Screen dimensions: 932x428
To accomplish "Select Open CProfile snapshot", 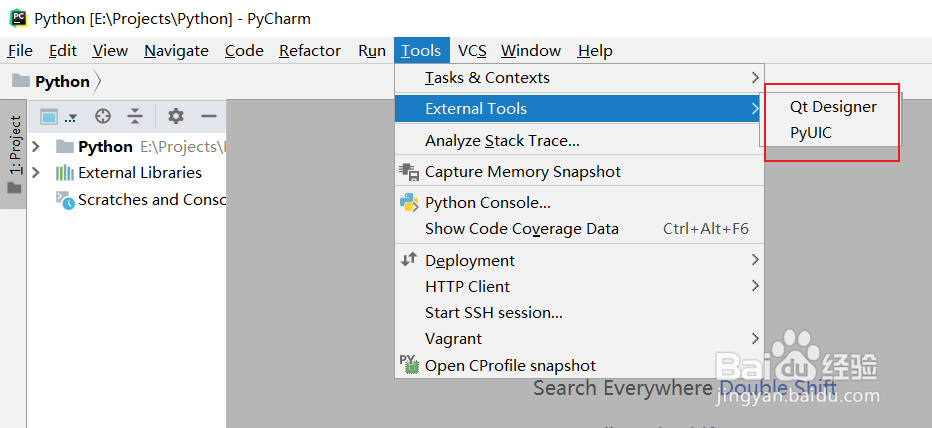I will tap(579, 366).
